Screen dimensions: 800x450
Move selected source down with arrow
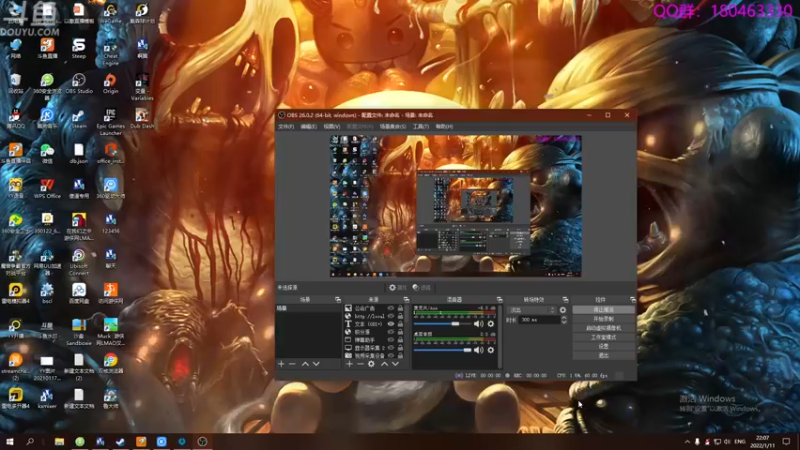click(x=395, y=364)
